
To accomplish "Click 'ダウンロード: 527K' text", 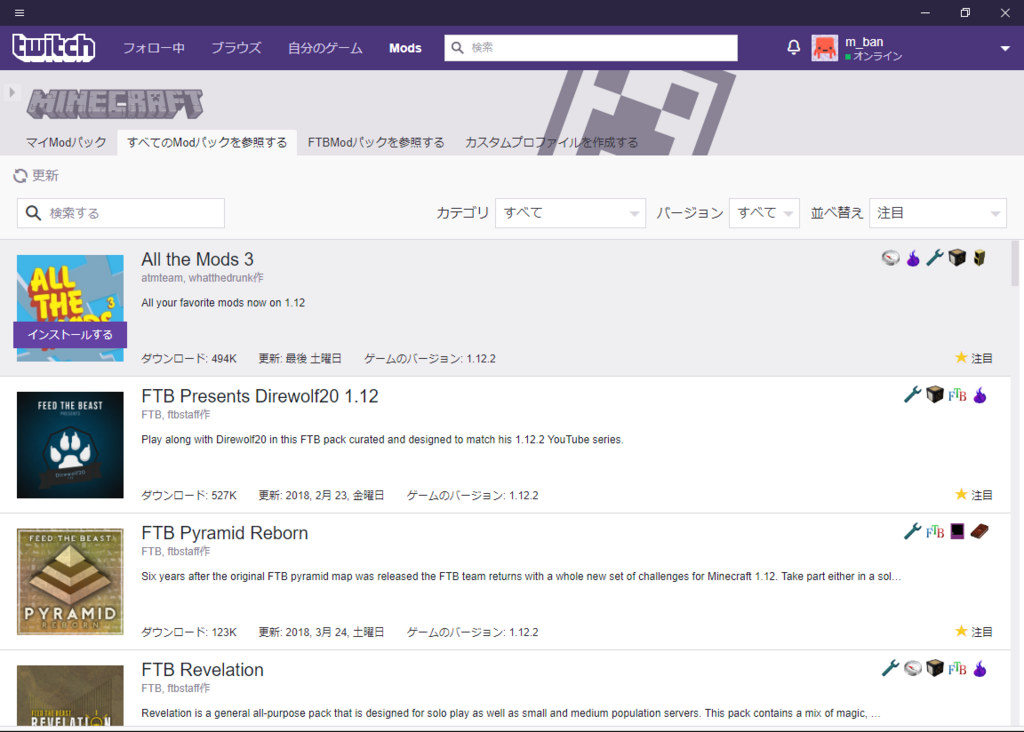I will click(x=189, y=495).
